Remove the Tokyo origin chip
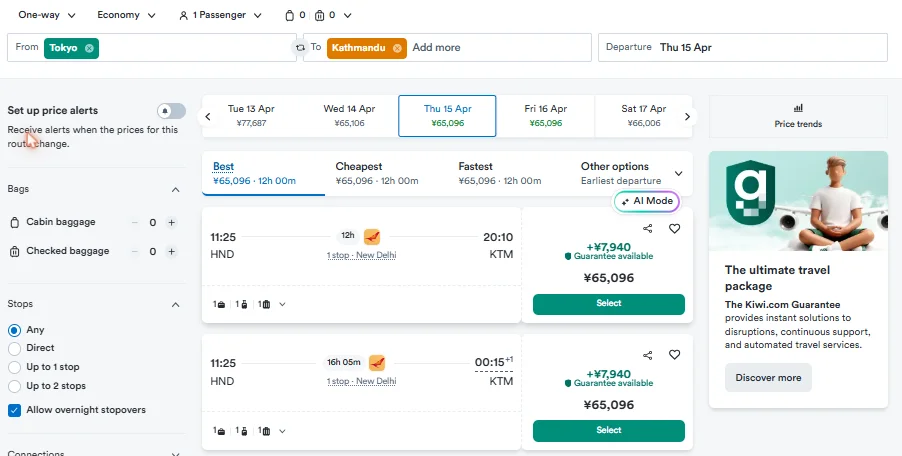Viewport: 902px width, 456px height. tap(89, 48)
